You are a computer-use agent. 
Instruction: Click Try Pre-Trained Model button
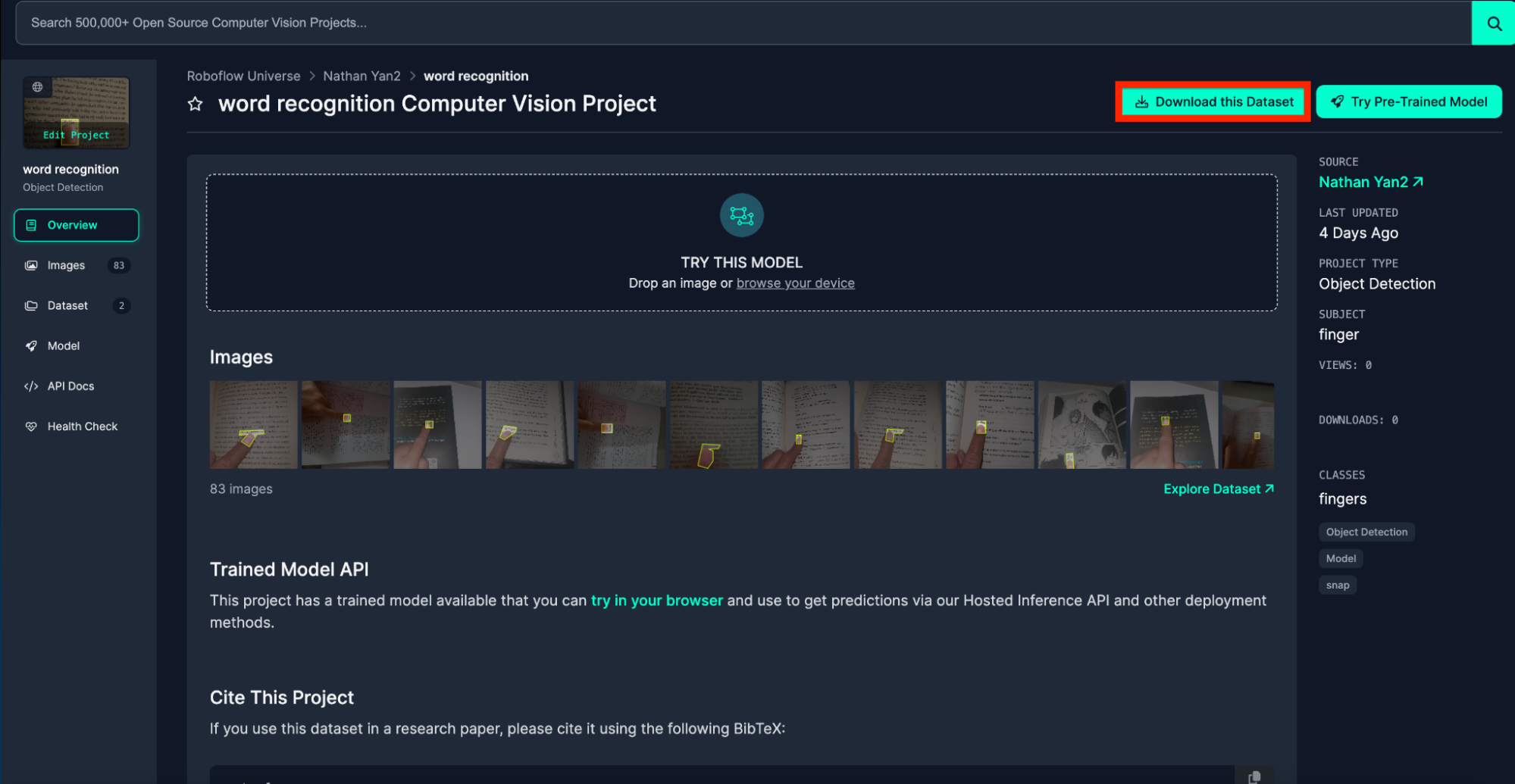tap(1409, 102)
